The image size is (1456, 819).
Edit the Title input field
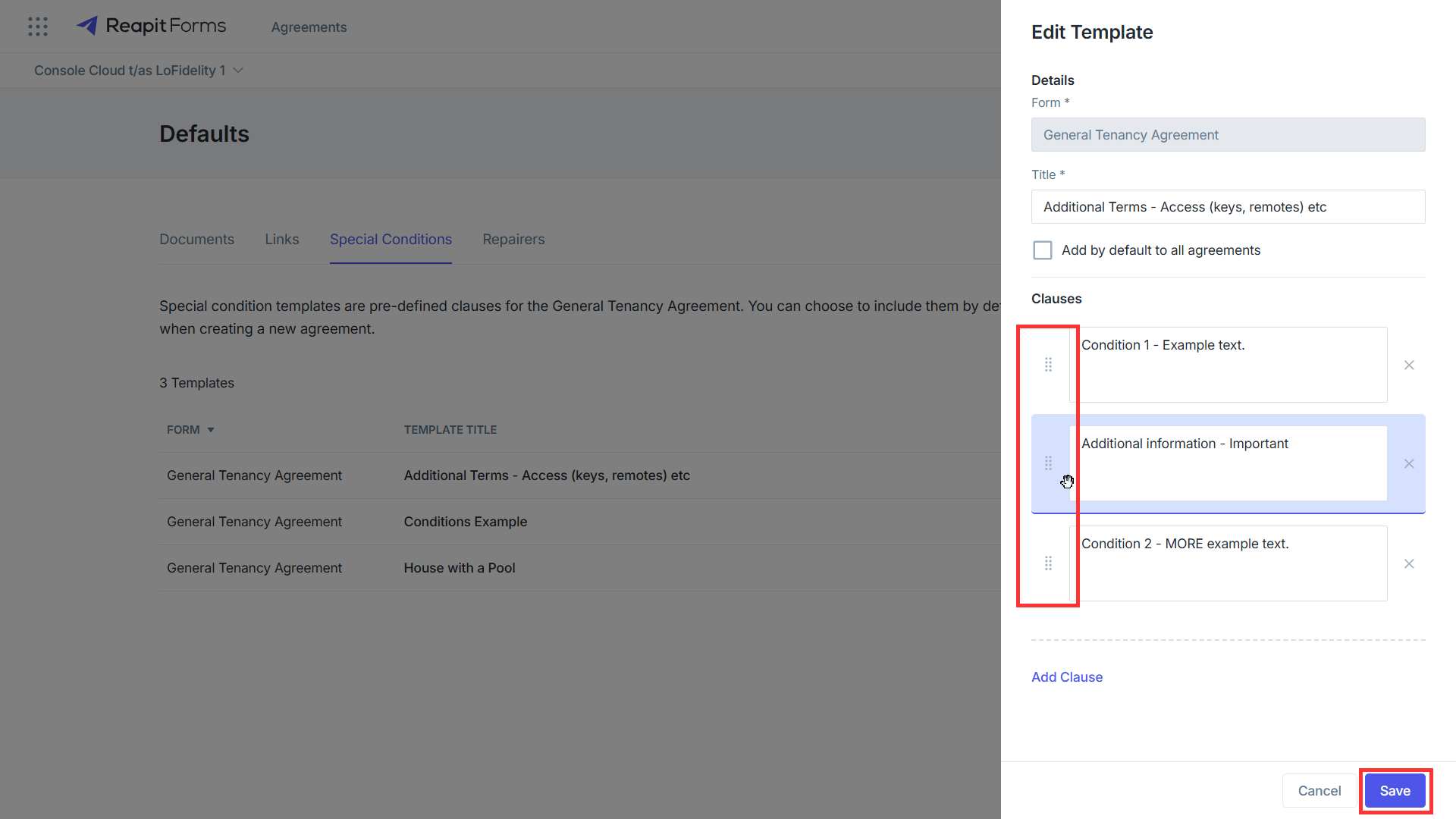coord(1228,206)
